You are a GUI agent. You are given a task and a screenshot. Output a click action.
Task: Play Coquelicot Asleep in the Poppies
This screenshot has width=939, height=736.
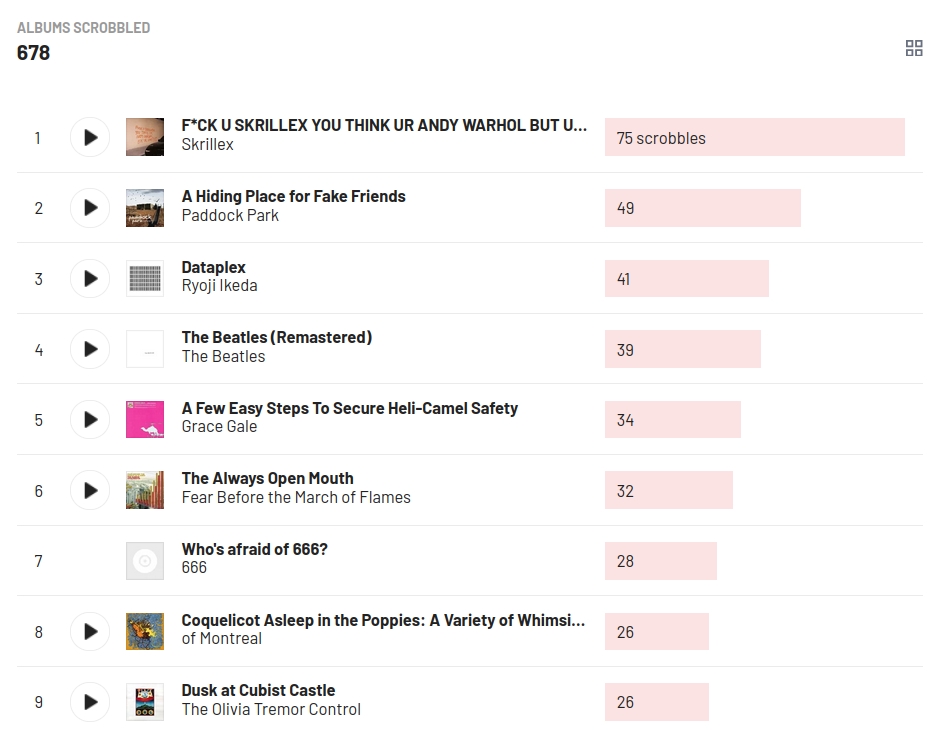click(x=90, y=632)
